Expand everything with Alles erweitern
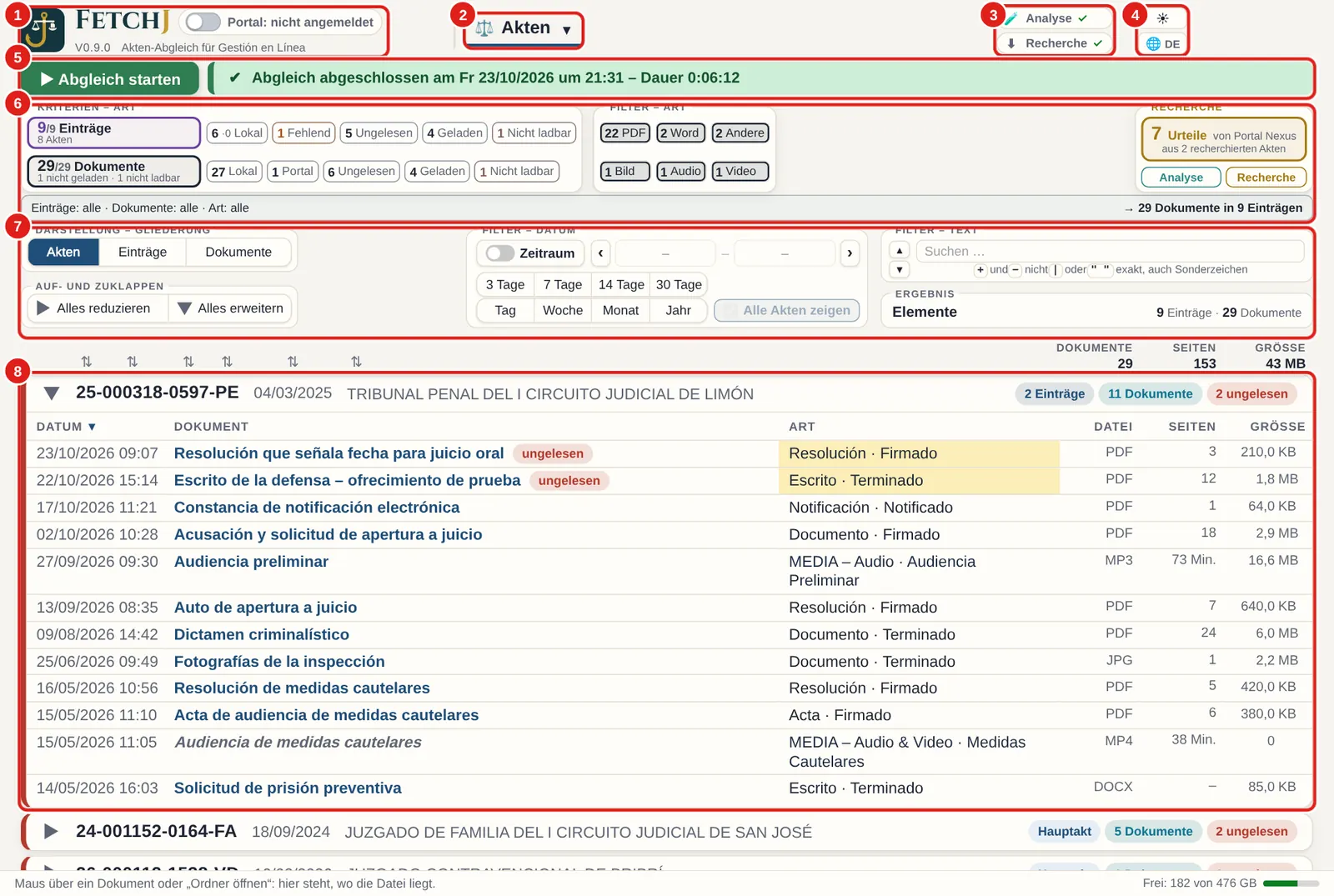Image resolution: width=1334 pixels, height=896 pixels. click(231, 308)
